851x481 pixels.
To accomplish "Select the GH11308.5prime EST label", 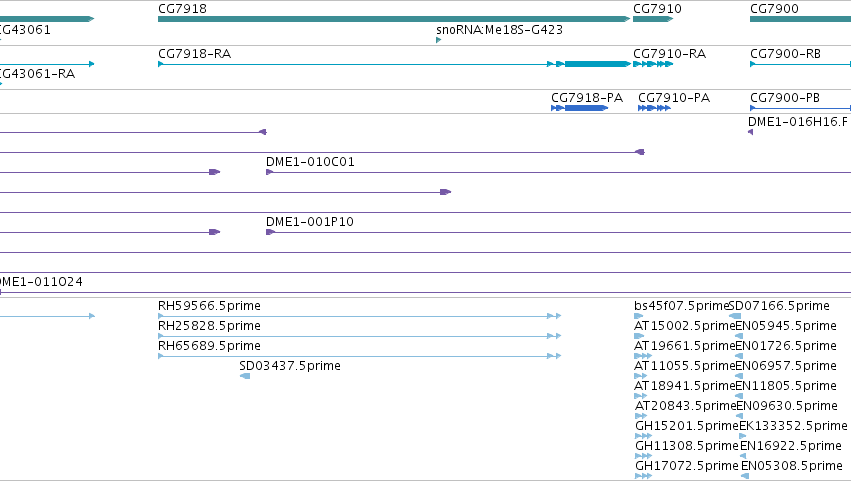I will tap(687, 446).
